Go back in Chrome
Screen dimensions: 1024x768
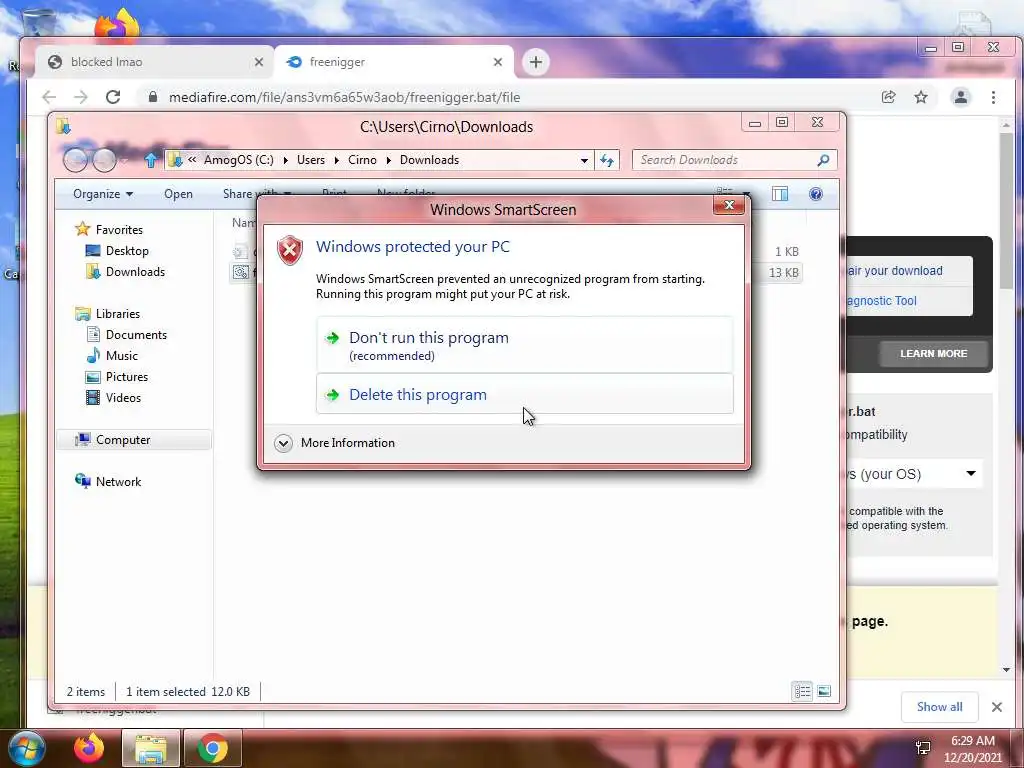pyautogui.click(x=49, y=97)
